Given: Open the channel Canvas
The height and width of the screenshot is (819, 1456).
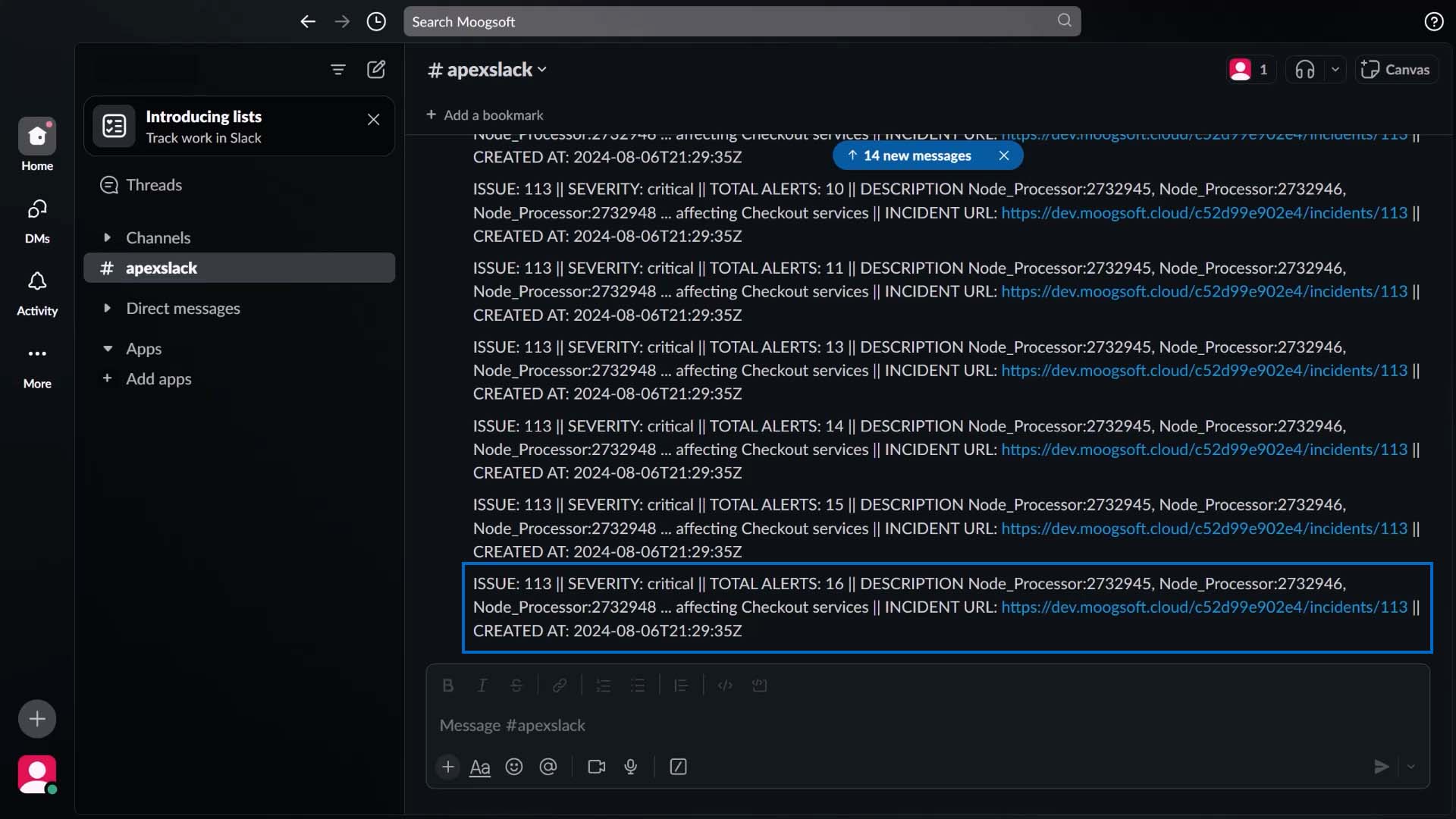Looking at the screenshot, I should point(1395,70).
